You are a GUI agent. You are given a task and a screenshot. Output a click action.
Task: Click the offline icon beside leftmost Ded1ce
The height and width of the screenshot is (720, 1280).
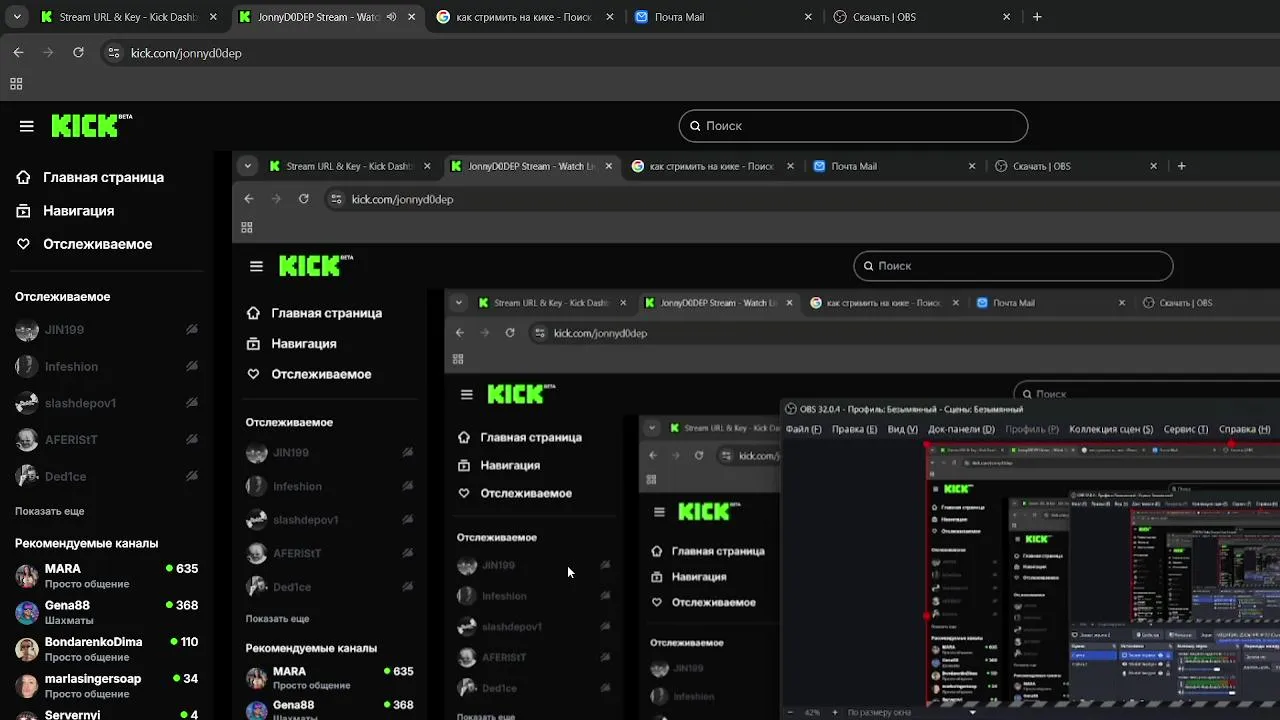[192, 477]
